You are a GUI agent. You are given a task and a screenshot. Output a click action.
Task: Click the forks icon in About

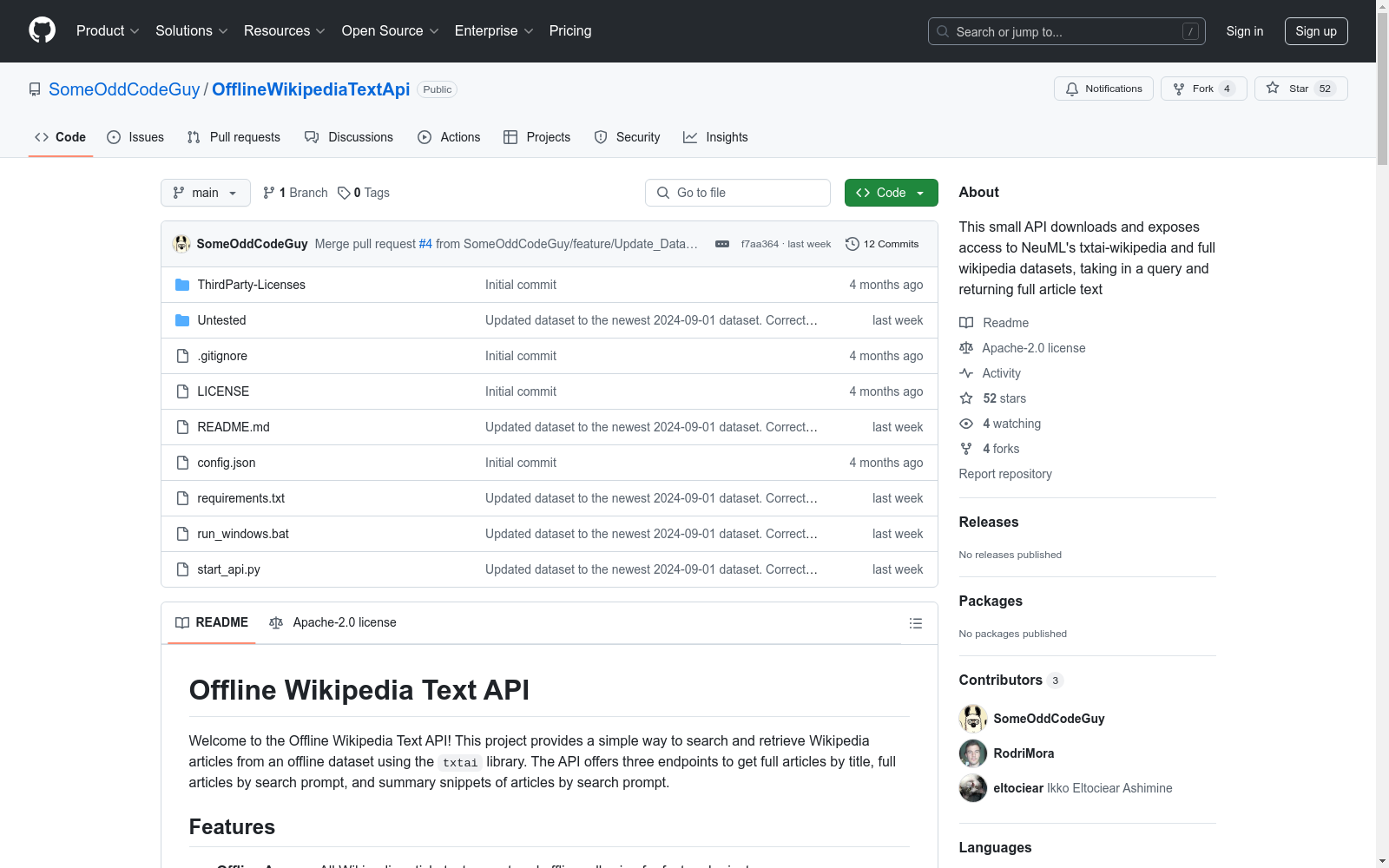tap(966, 449)
